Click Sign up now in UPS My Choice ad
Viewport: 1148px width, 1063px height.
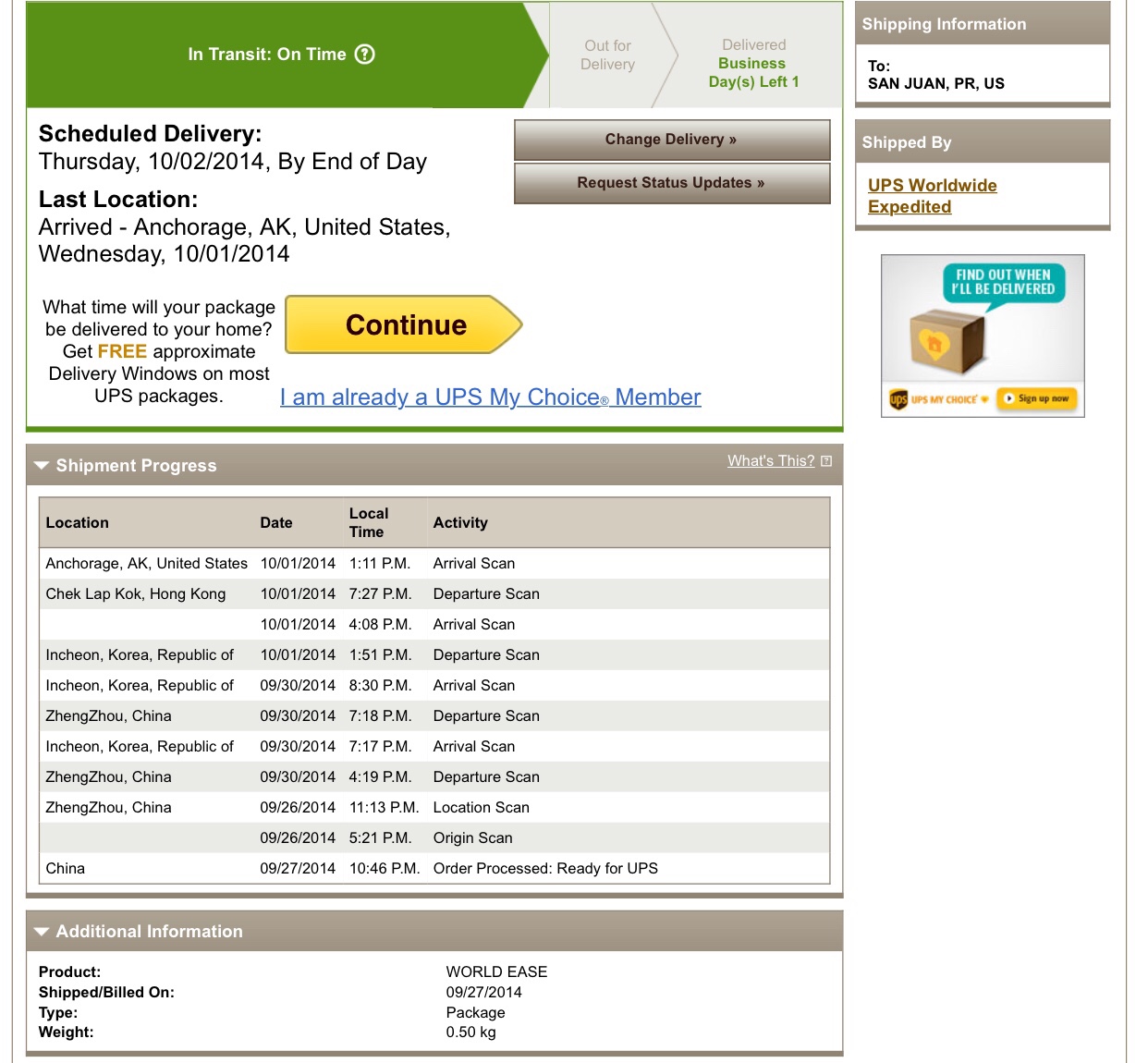[x=1037, y=398]
